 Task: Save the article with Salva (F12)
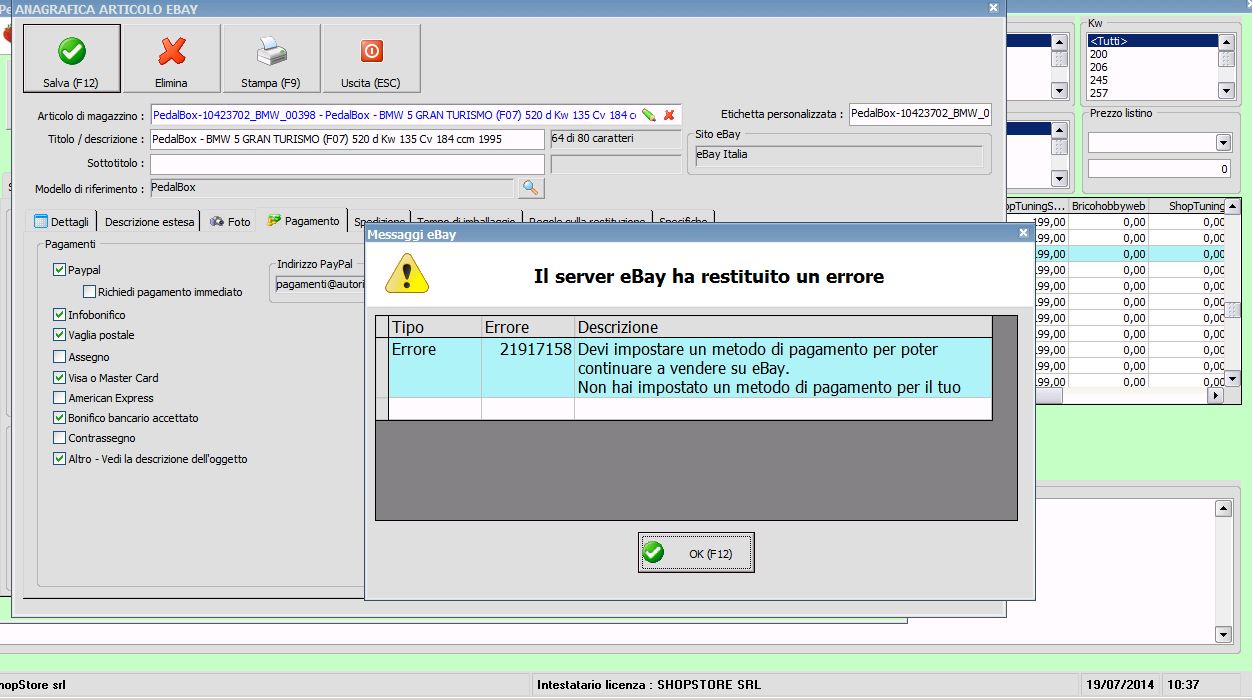point(71,58)
